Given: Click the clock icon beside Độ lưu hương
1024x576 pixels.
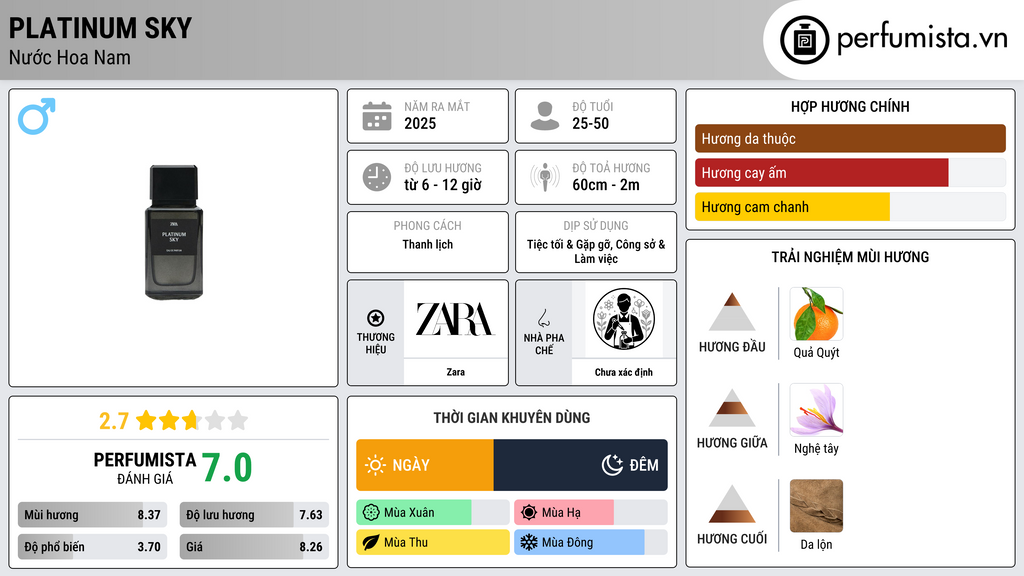Looking at the screenshot, I should point(377,177).
